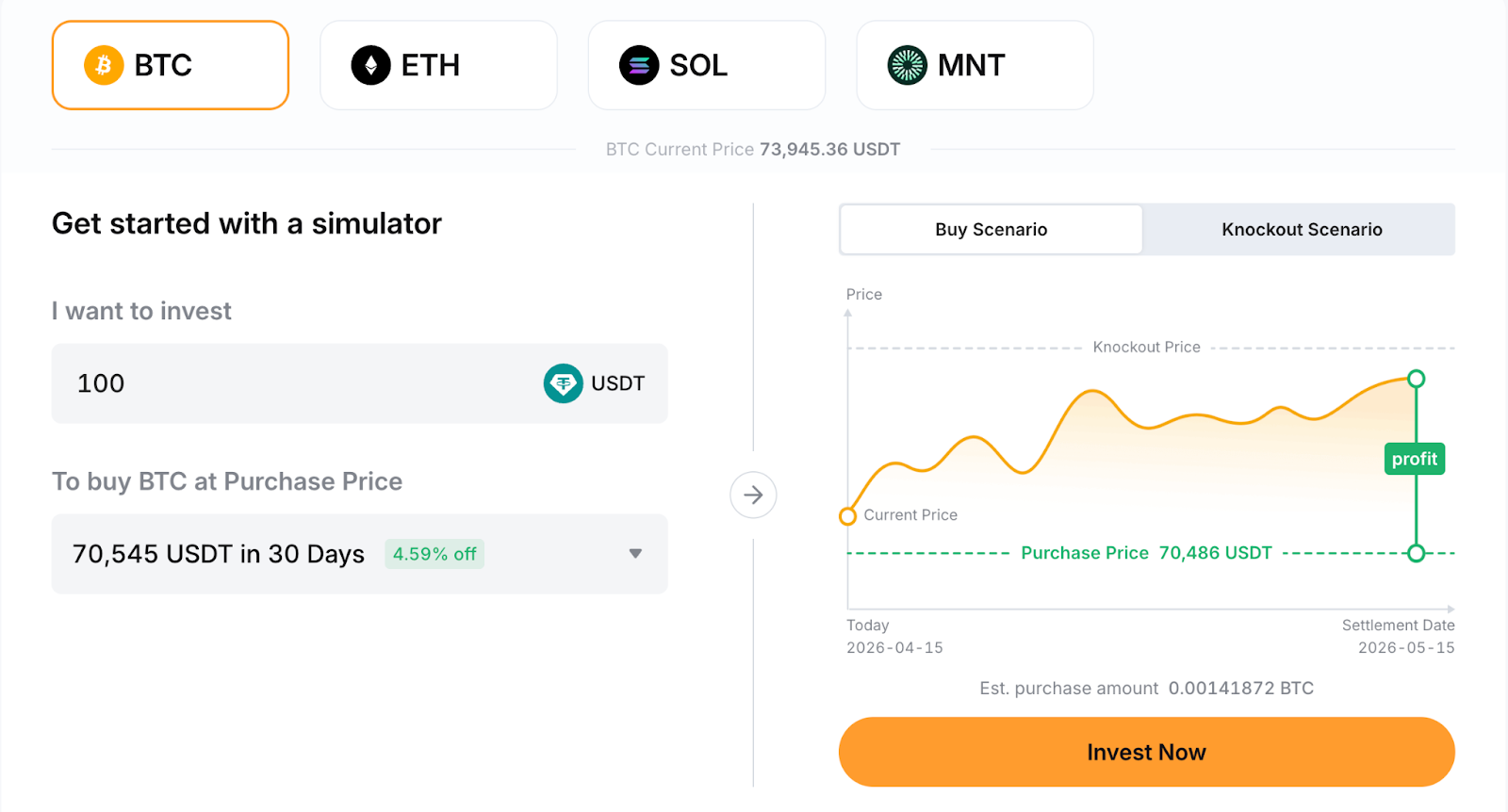
Task: Click the circular right-arrow icon
Action: (x=753, y=495)
